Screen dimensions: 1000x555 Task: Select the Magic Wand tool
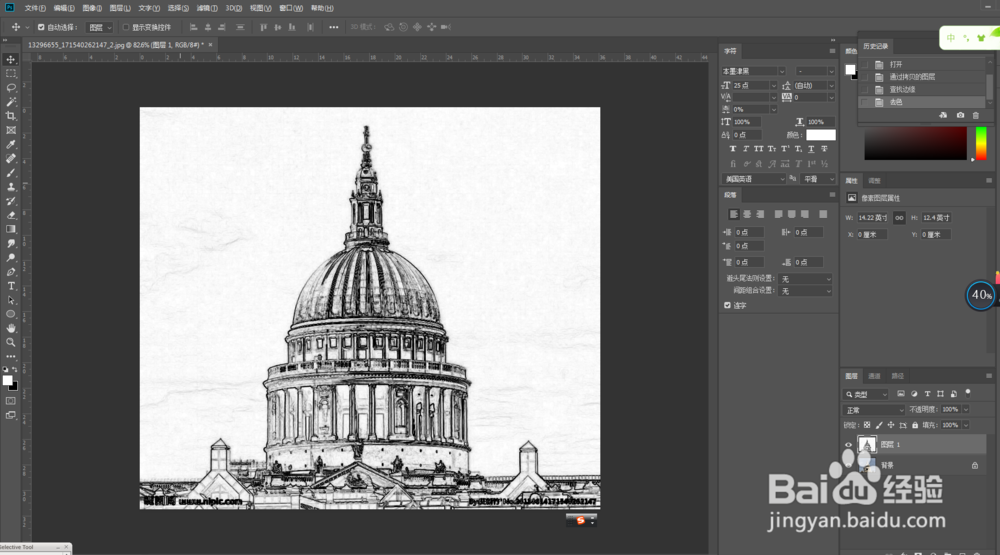tap(11, 101)
